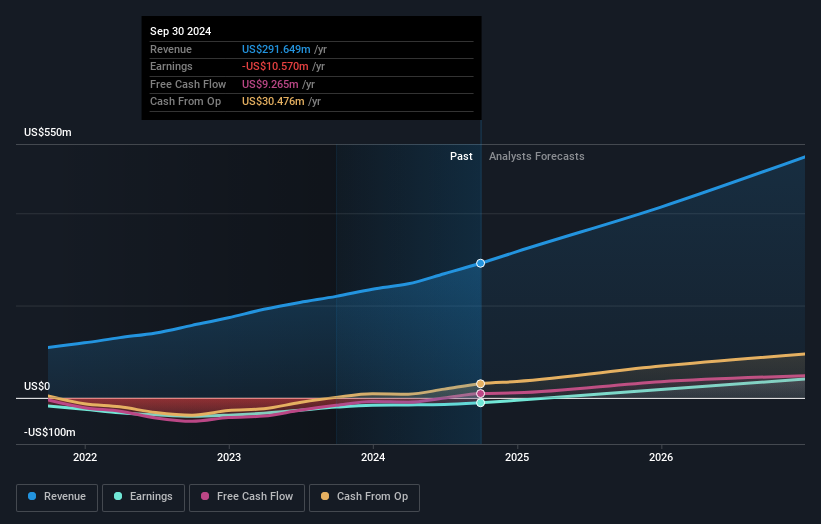Select the 2025 x-axis label
Image resolution: width=821 pixels, height=524 pixels.
pos(517,457)
